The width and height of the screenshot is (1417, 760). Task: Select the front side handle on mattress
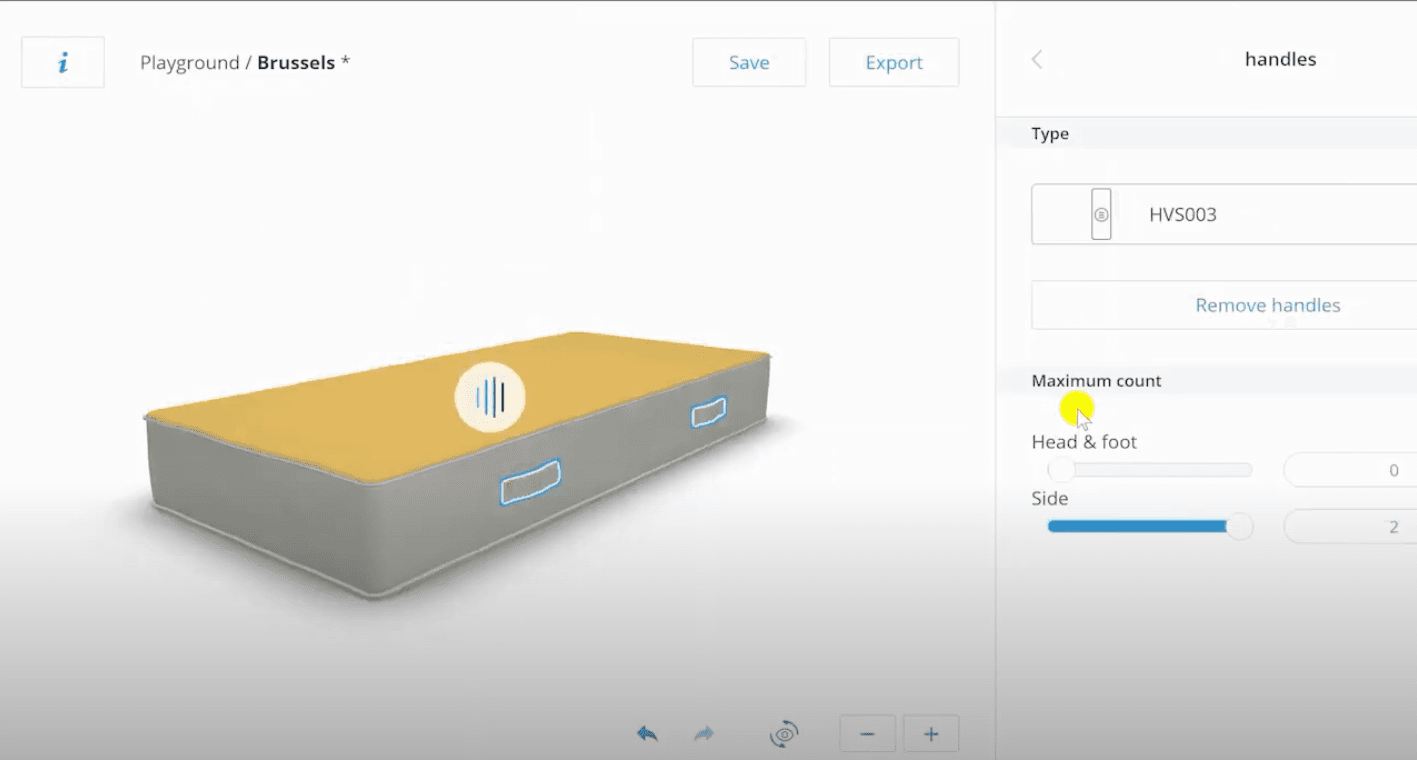pos(530,482)
